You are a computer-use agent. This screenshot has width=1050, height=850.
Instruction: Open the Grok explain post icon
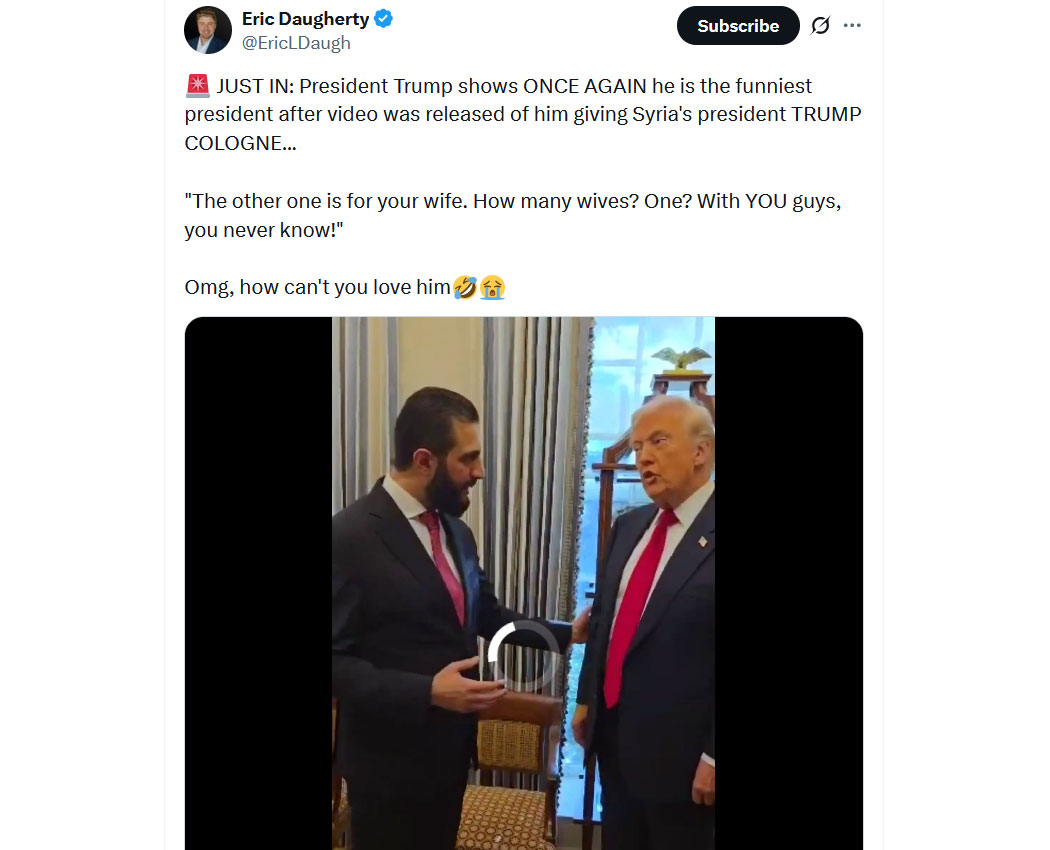[820, 25]
